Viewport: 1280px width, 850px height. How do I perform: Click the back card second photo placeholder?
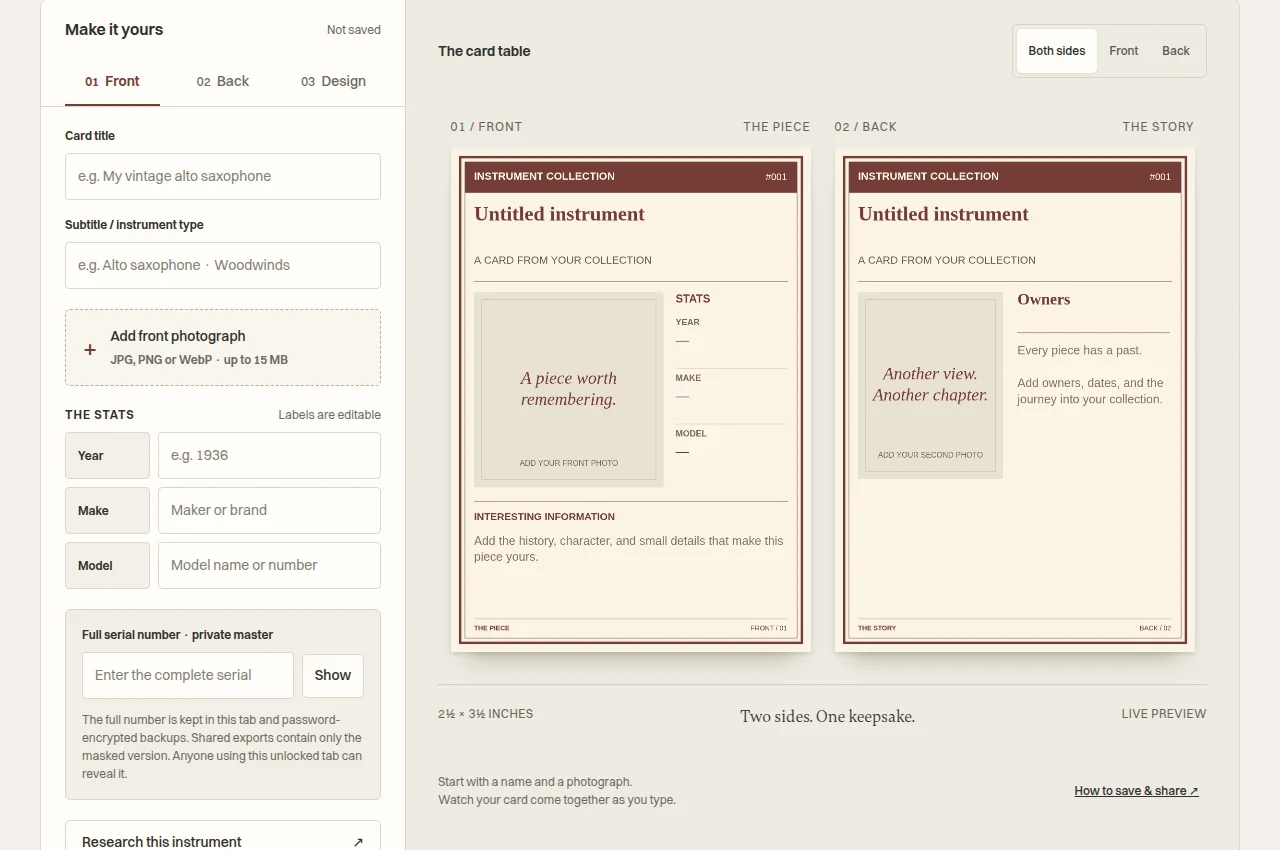click(x=930, y=385)
